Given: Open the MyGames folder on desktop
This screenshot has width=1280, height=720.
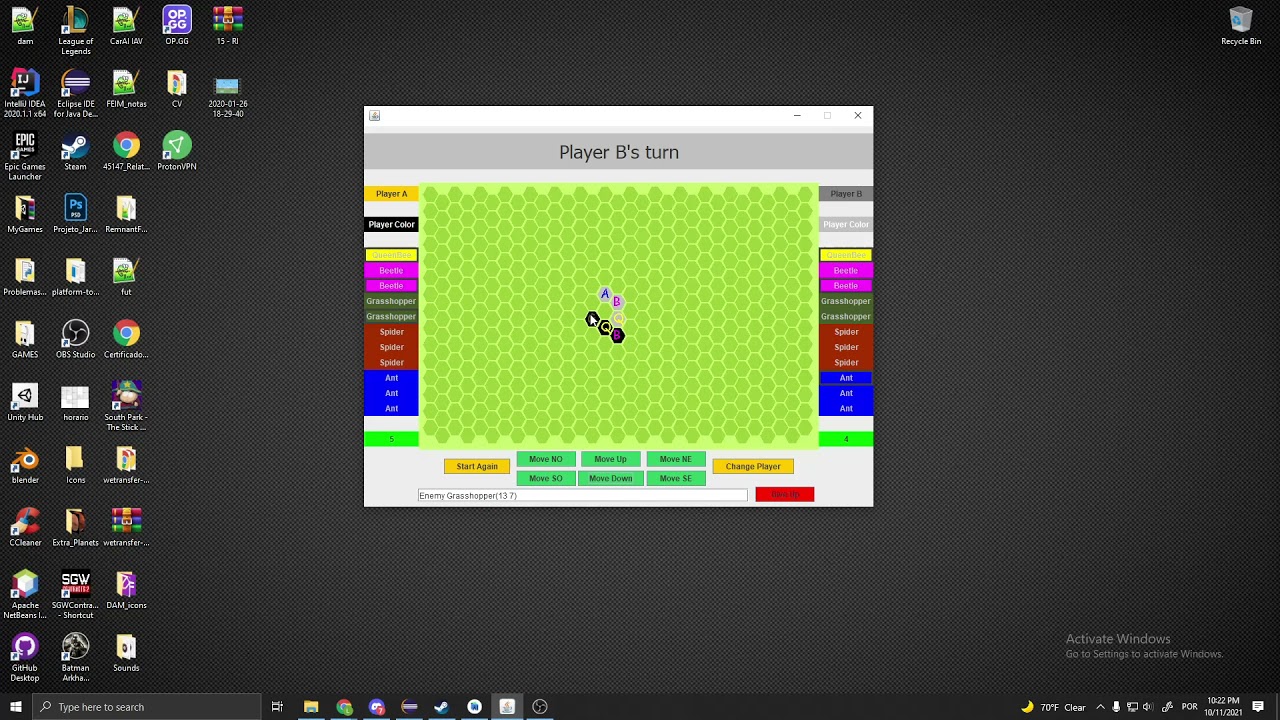Looking at the screenshot, I should click(x=25, y=215).
